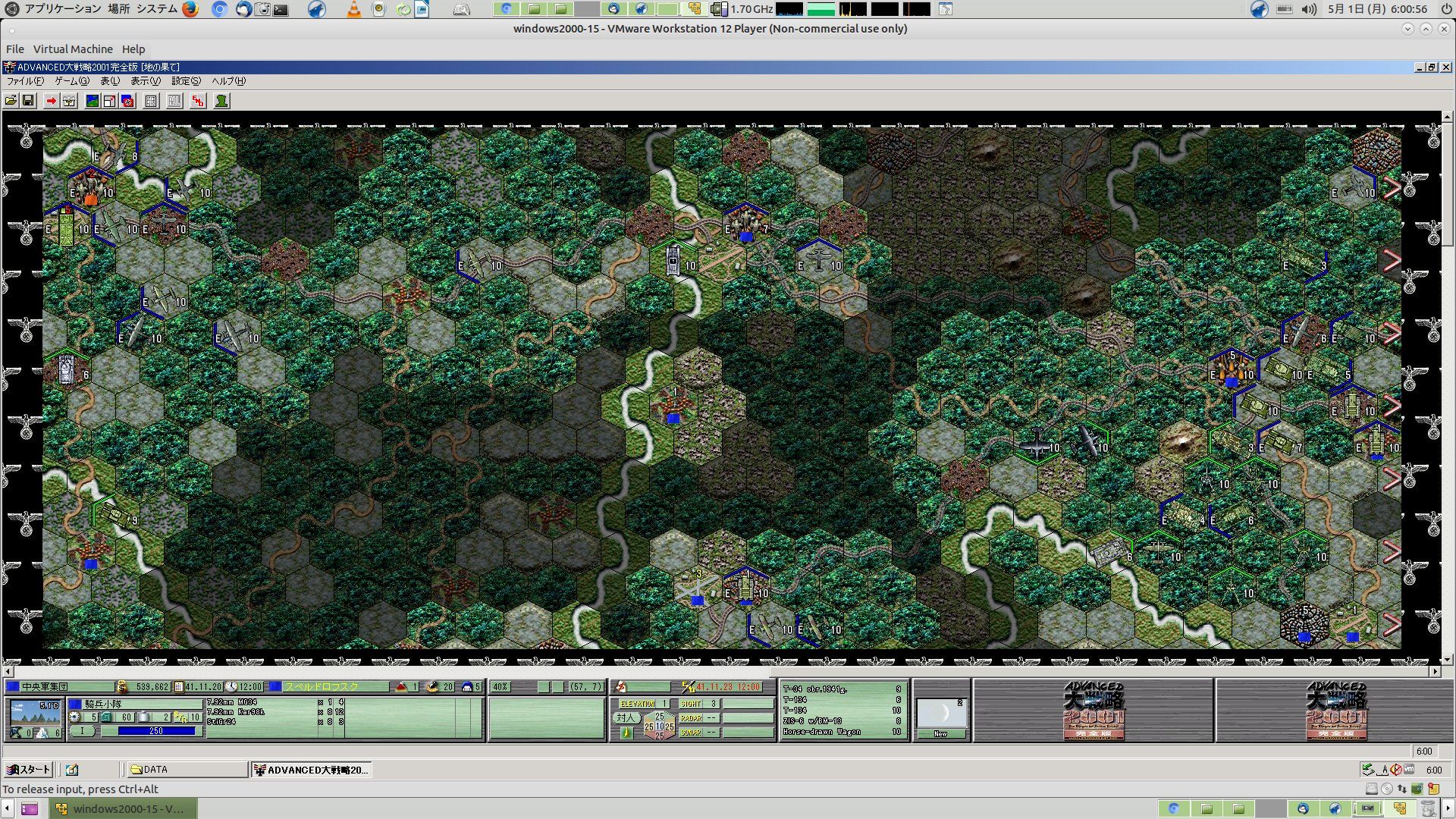Open the ヘルプ(H) menu

coord(228,81)
